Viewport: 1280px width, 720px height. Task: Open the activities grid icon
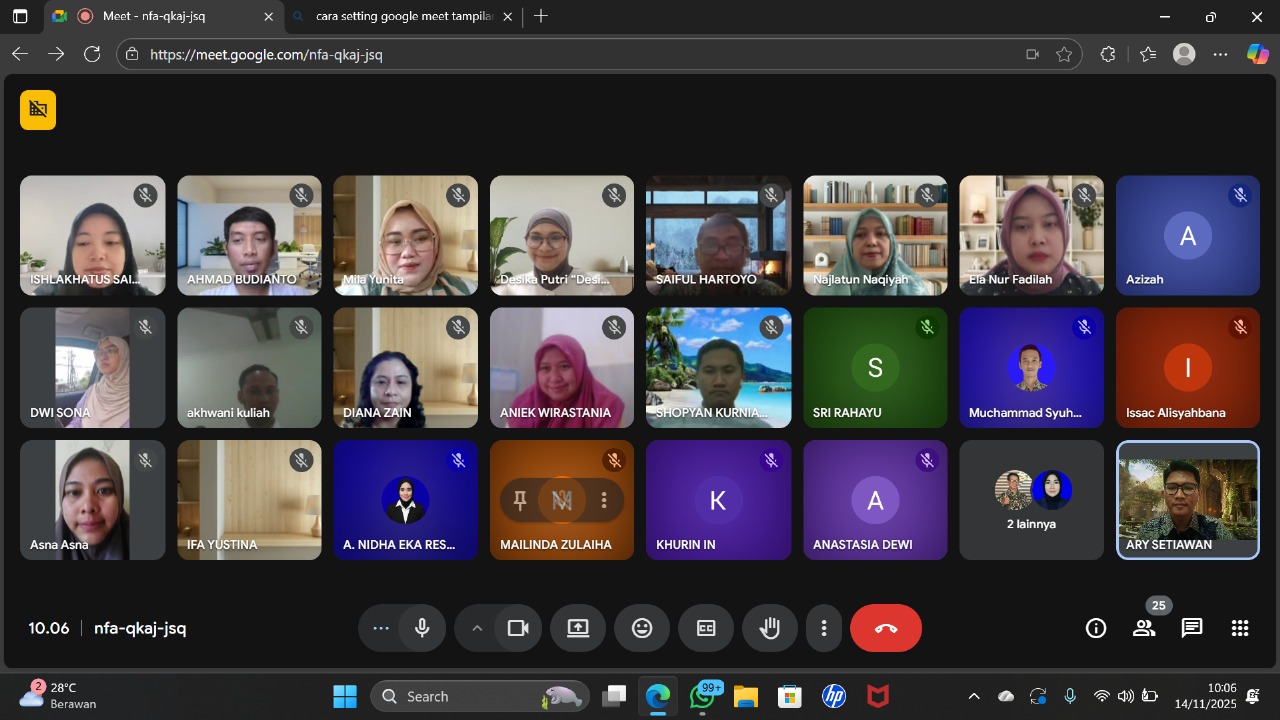(1240, 628)
